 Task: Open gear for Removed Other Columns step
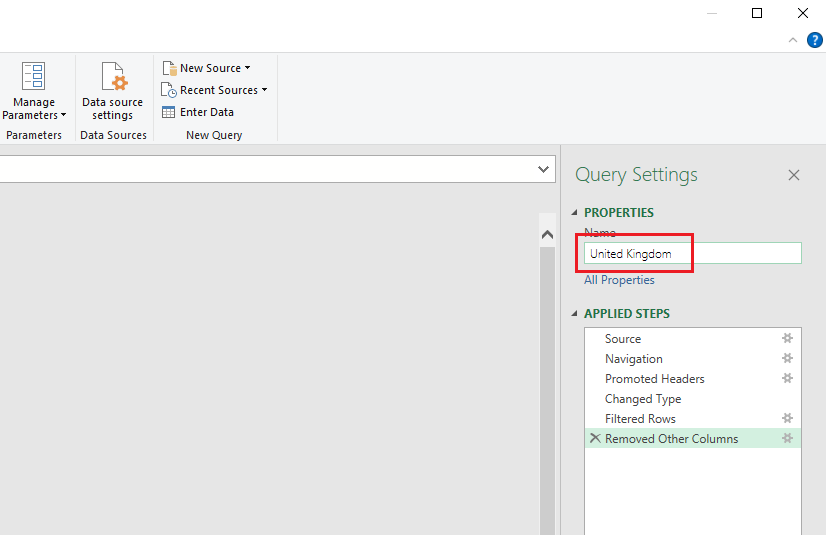[787, 439]
